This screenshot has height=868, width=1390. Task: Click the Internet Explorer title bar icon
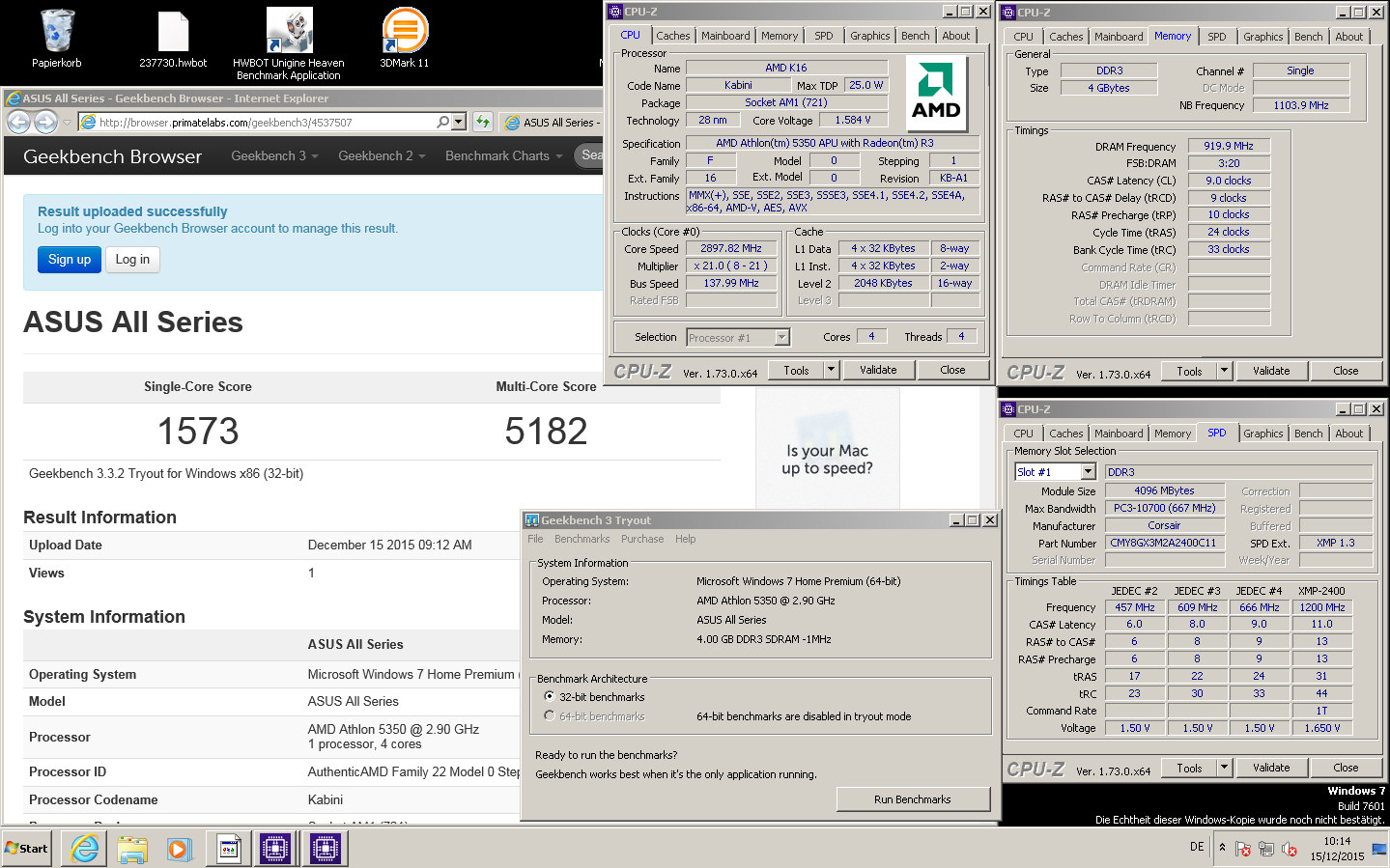13,98
